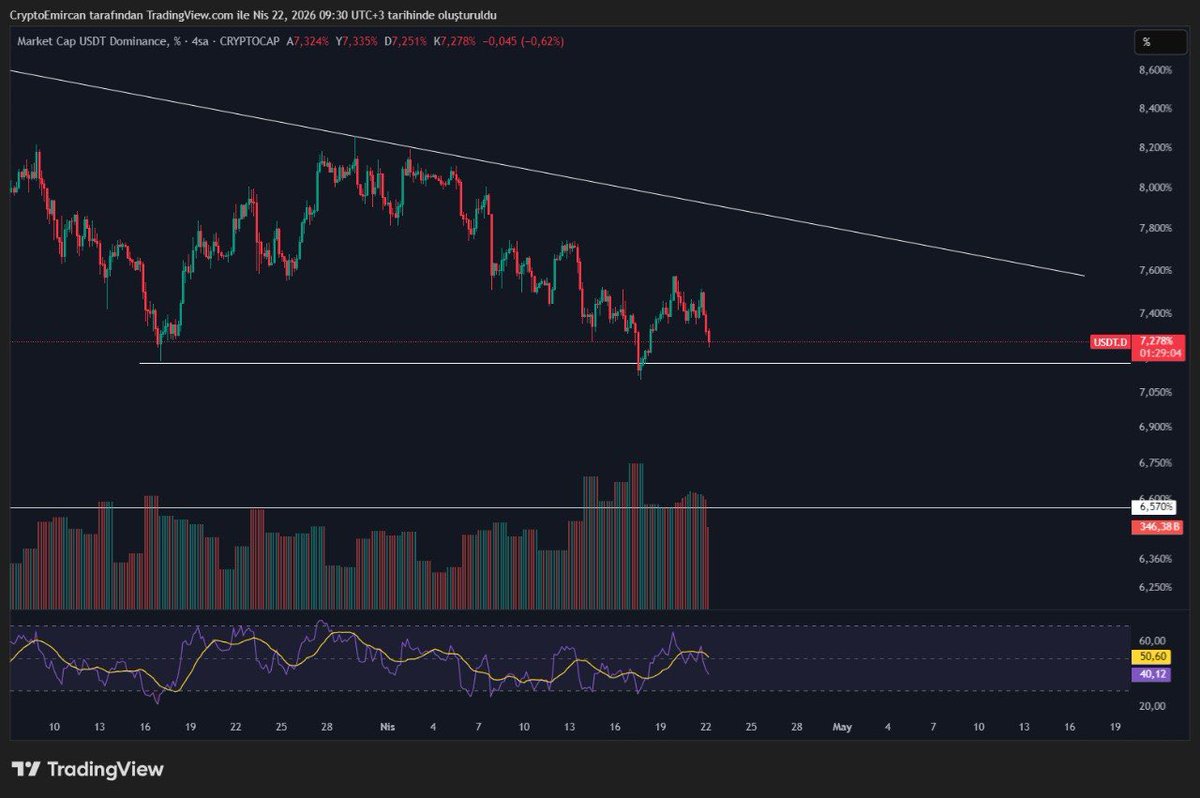Image resolution: width=1200 pixels, height=798 pixels.
Task: Click the CryptoEmircan attribution text at top
Action: tap(252, 15)
